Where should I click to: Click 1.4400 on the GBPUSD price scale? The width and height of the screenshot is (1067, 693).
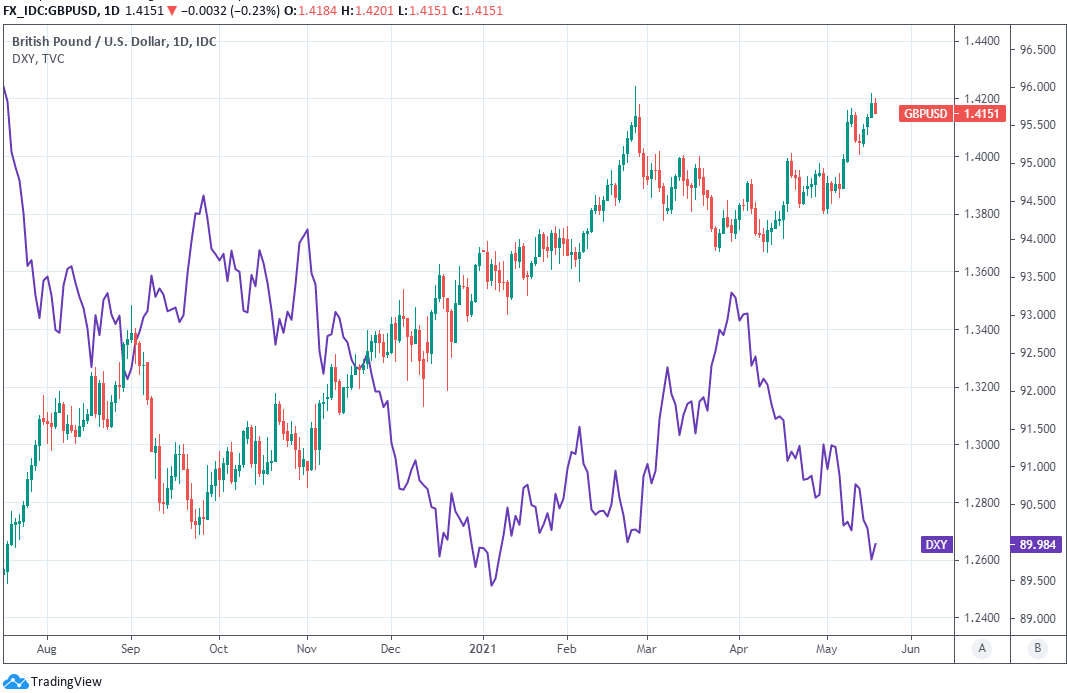pos(981,41)
